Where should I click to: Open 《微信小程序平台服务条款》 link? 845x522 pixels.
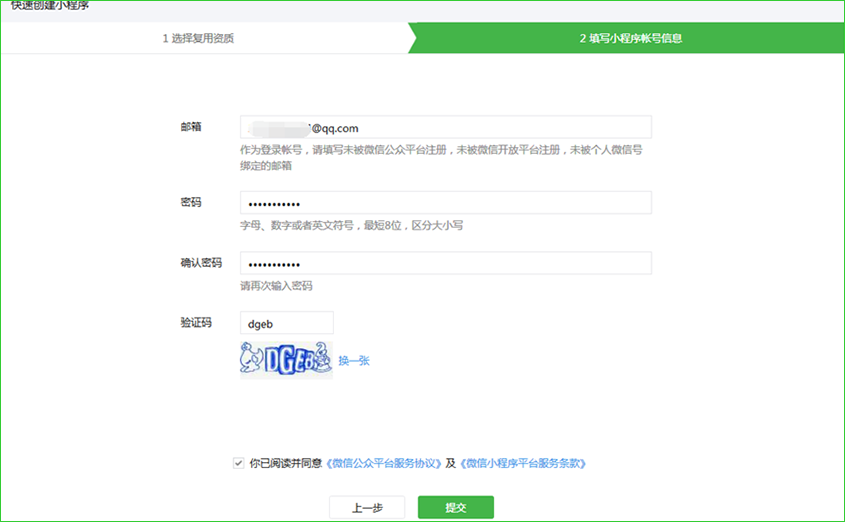(x=522, y=463)
